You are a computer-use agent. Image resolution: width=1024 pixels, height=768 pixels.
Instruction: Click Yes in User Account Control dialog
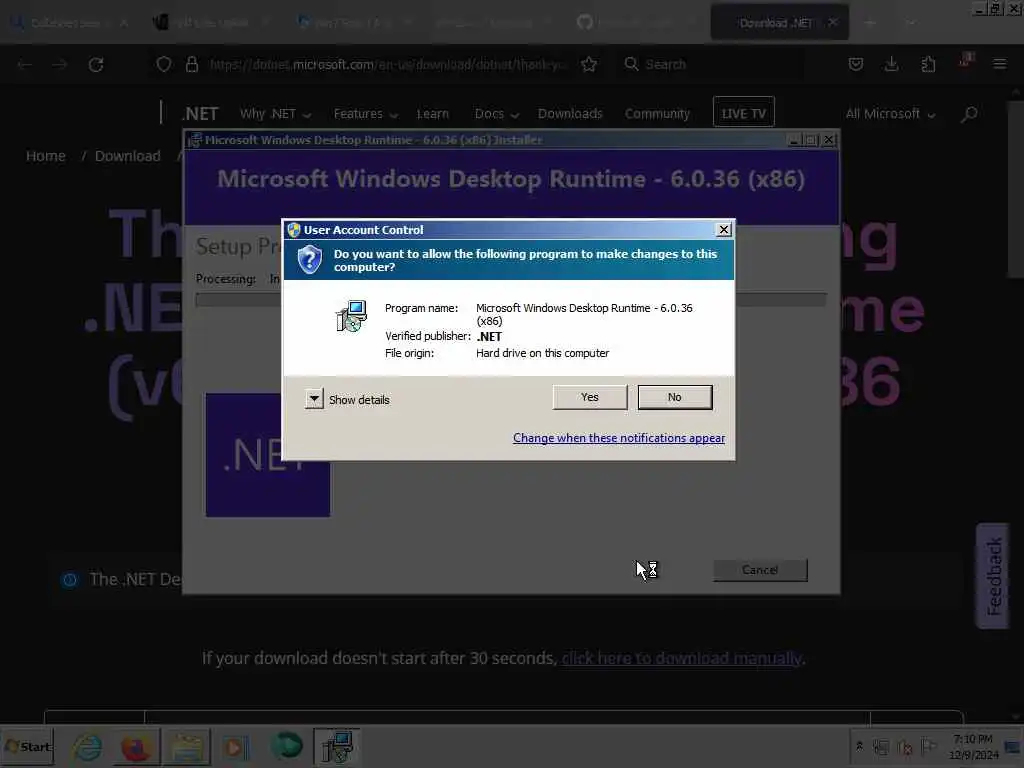click(x=590, y=397)
